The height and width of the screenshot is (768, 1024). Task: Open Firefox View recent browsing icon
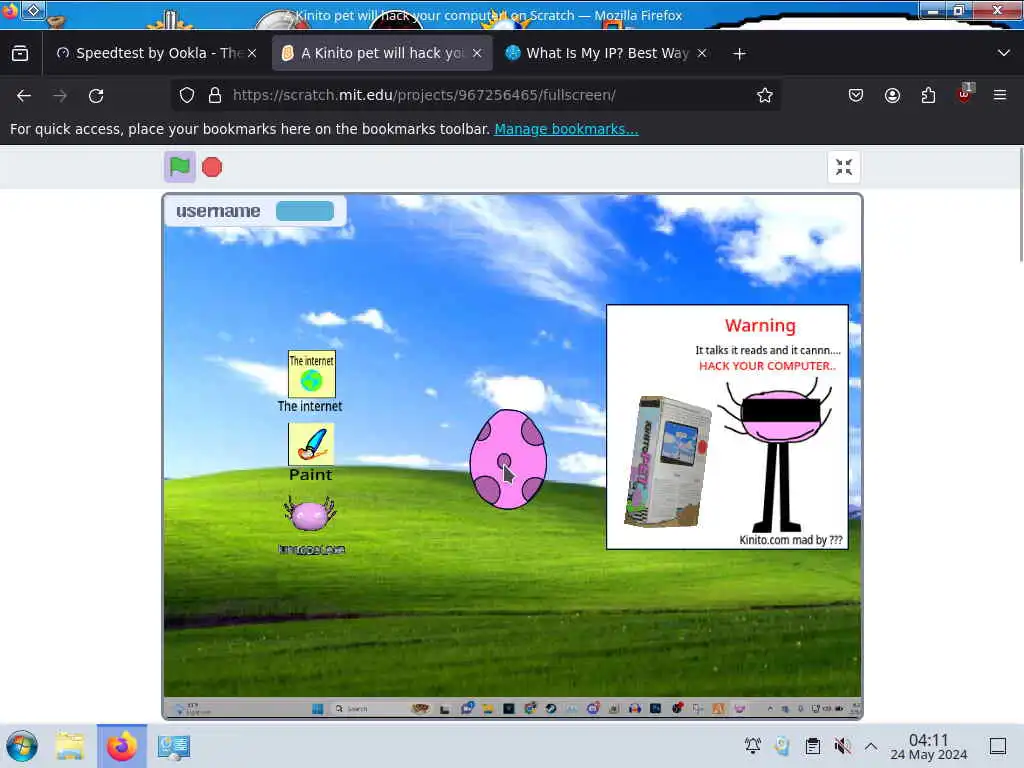coord(20,54)
